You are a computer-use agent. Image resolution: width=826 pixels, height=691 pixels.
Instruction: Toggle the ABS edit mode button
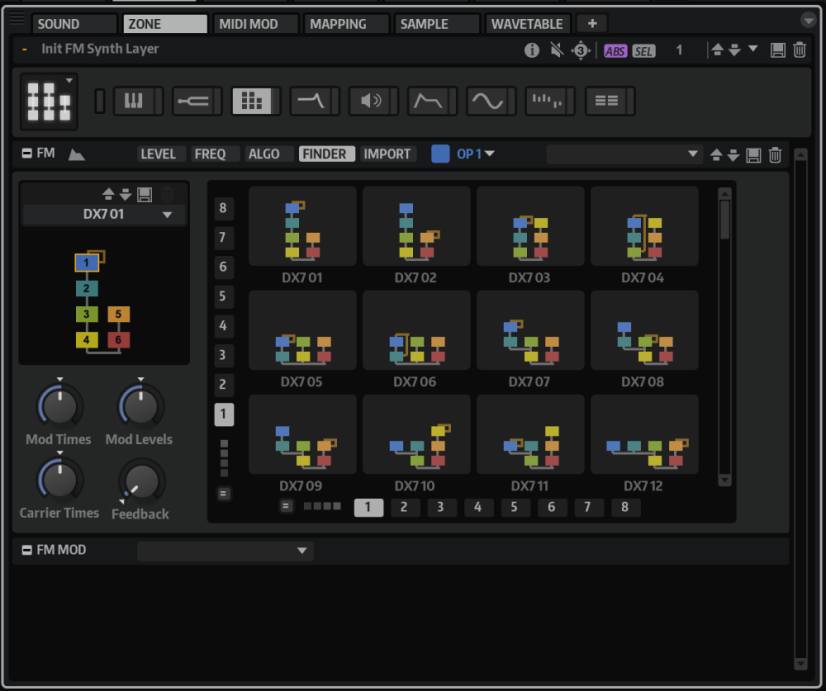(615, 50)
